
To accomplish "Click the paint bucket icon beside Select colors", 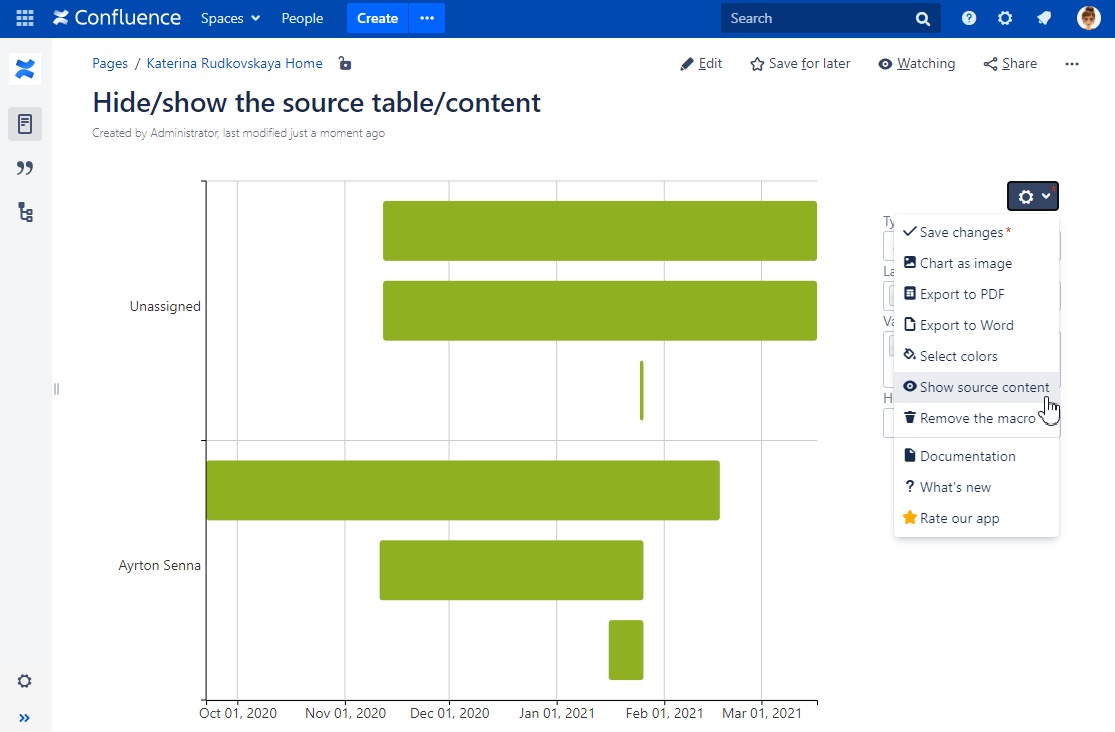I will [x=910, y=355].
